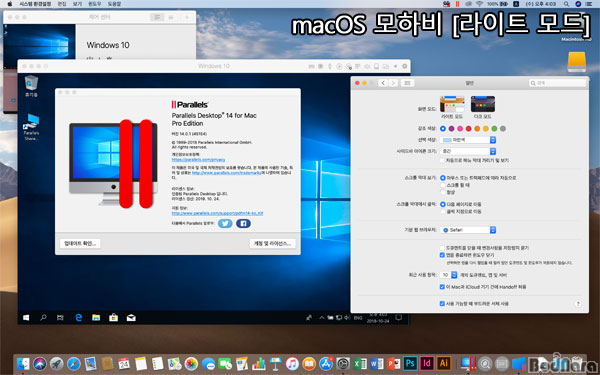
Task: Click the Account and License button
Action: pyautogui.click(x=272, y=243)
